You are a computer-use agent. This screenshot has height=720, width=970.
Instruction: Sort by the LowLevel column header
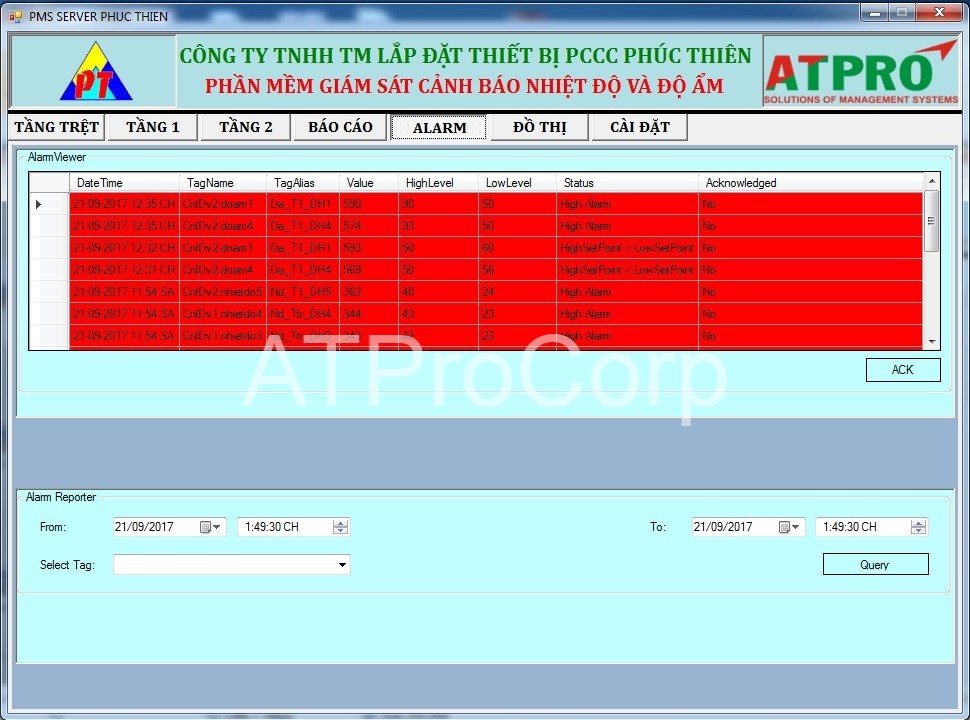coord(517,183)
